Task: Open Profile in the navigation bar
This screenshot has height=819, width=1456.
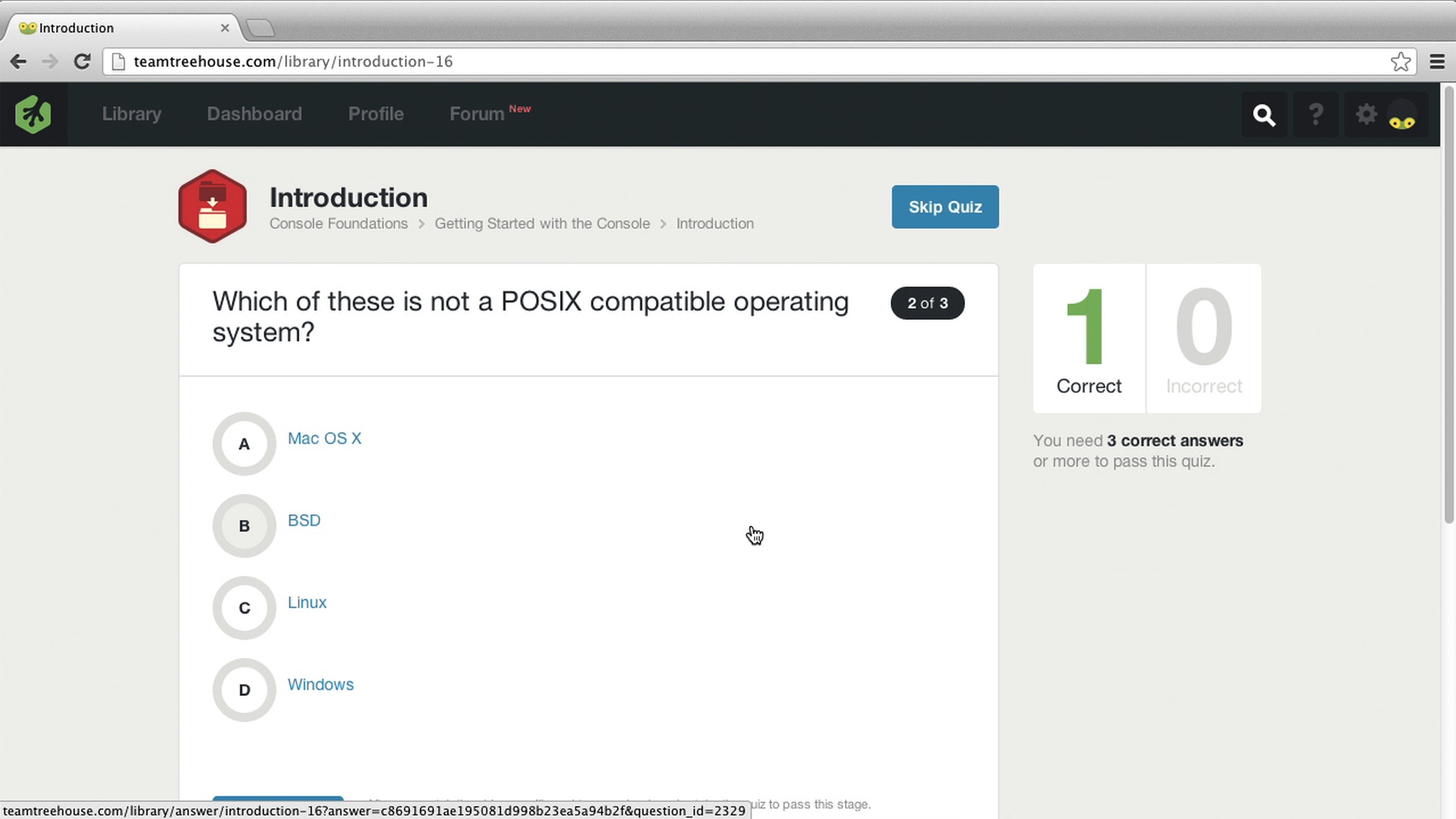Action: [x=376, y=114]
